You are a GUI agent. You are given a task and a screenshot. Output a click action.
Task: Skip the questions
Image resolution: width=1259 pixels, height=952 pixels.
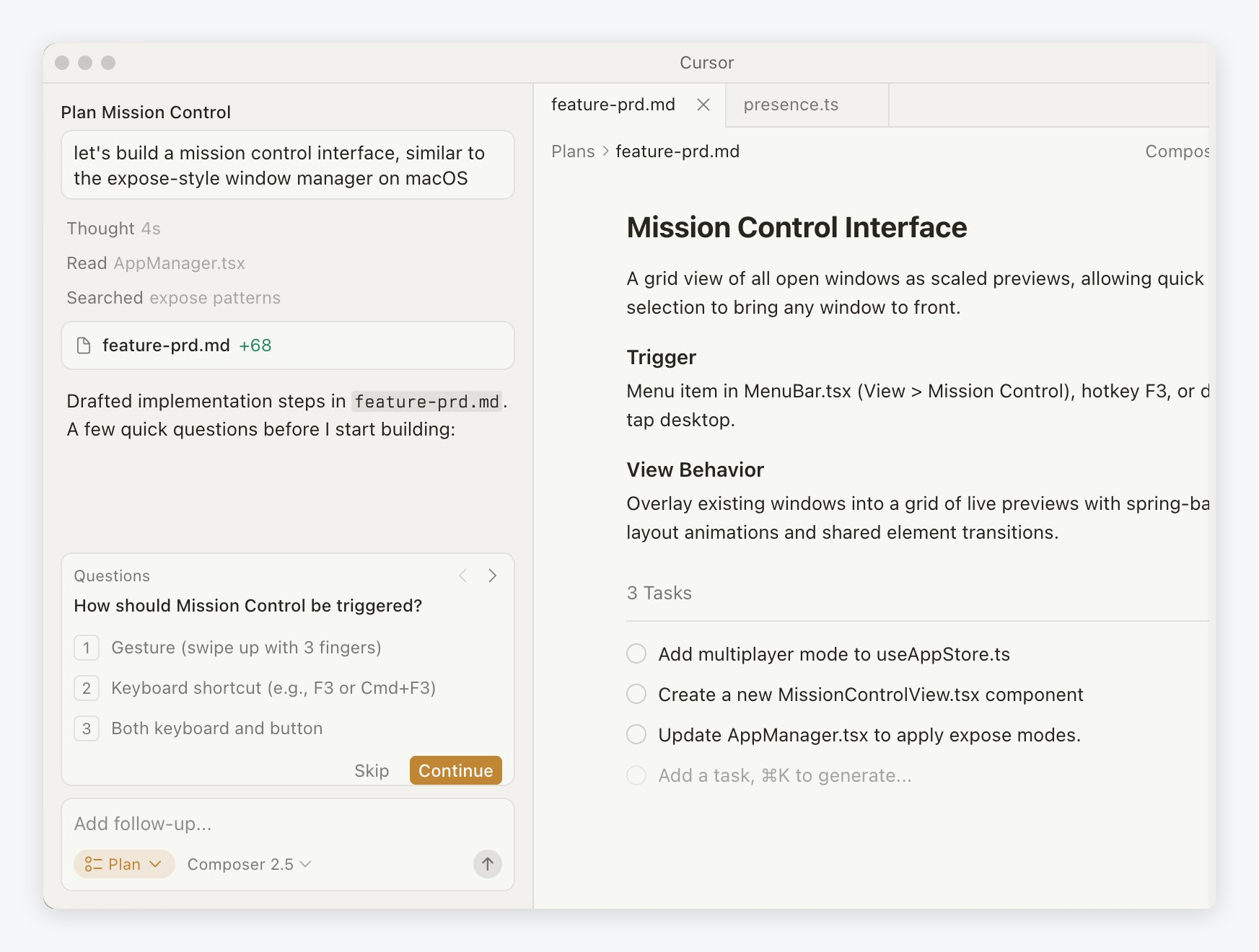click(372, 771)
